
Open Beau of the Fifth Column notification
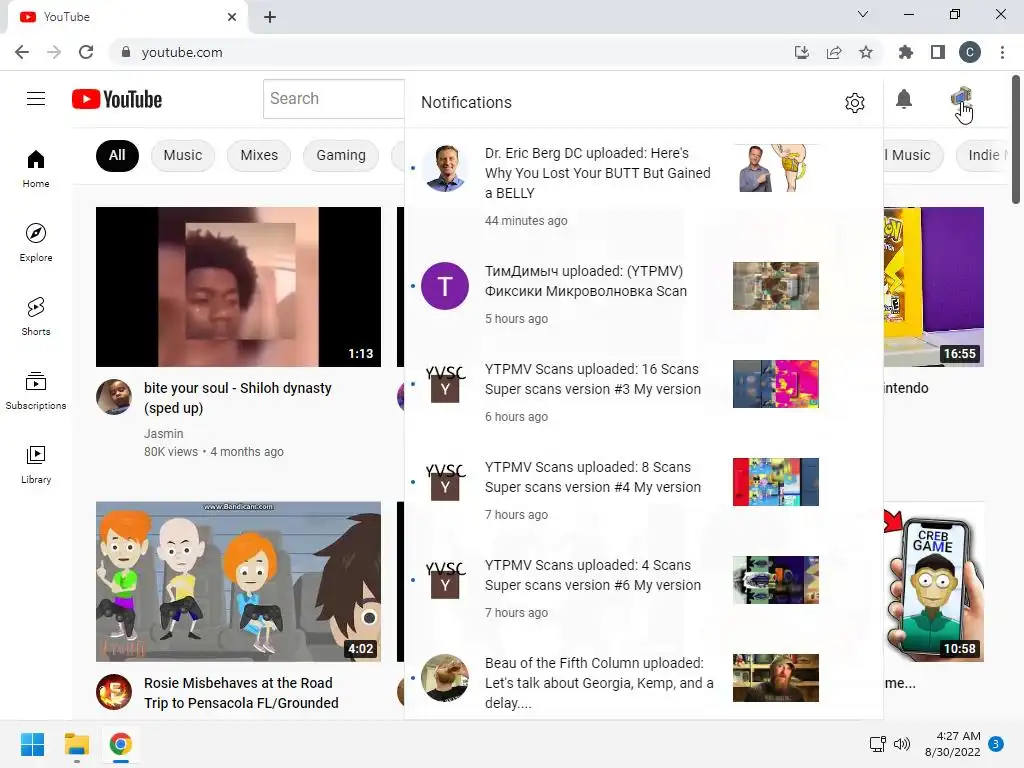[x=643, y=682]
